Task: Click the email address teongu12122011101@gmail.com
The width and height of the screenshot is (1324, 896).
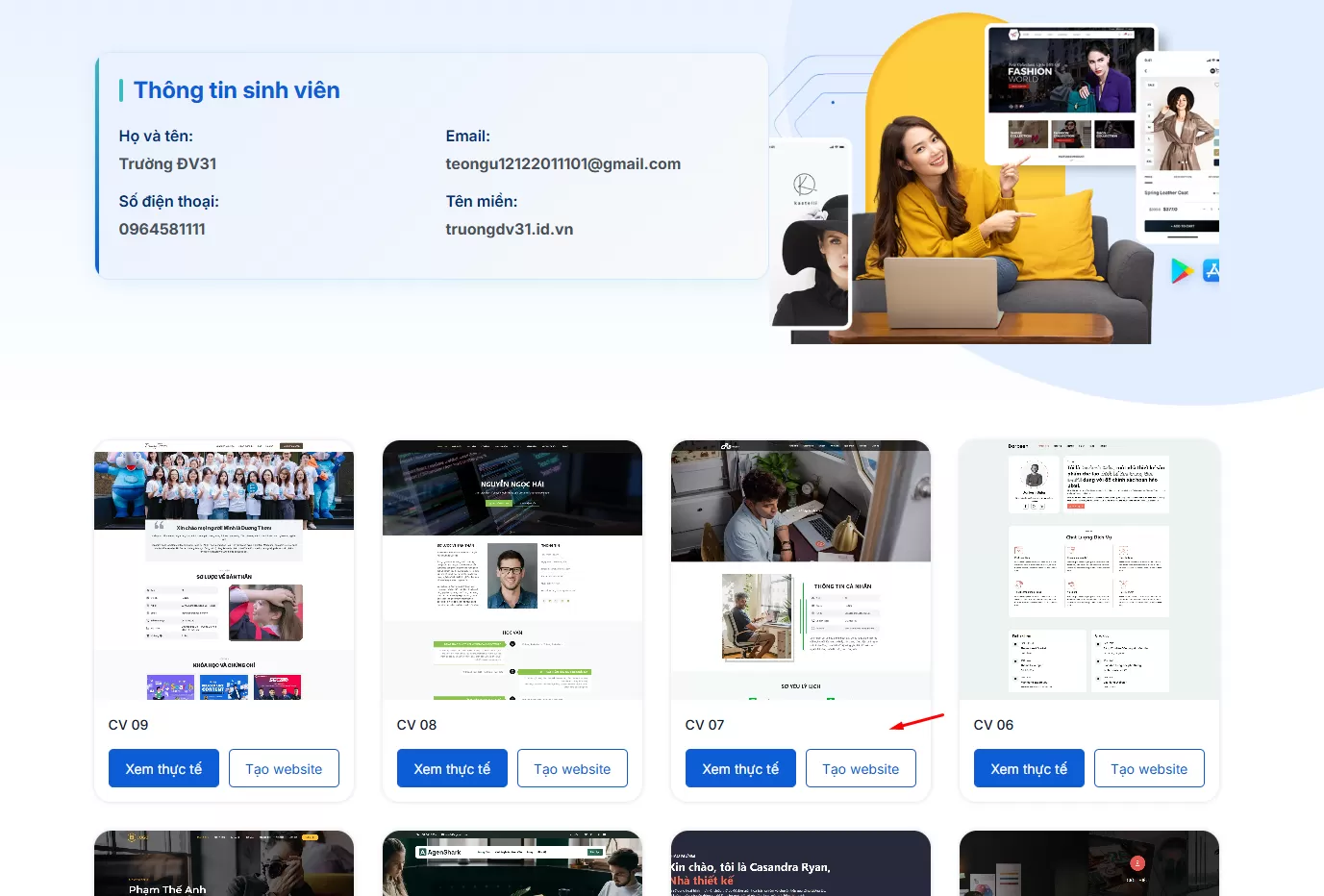Action: [562, 164]
